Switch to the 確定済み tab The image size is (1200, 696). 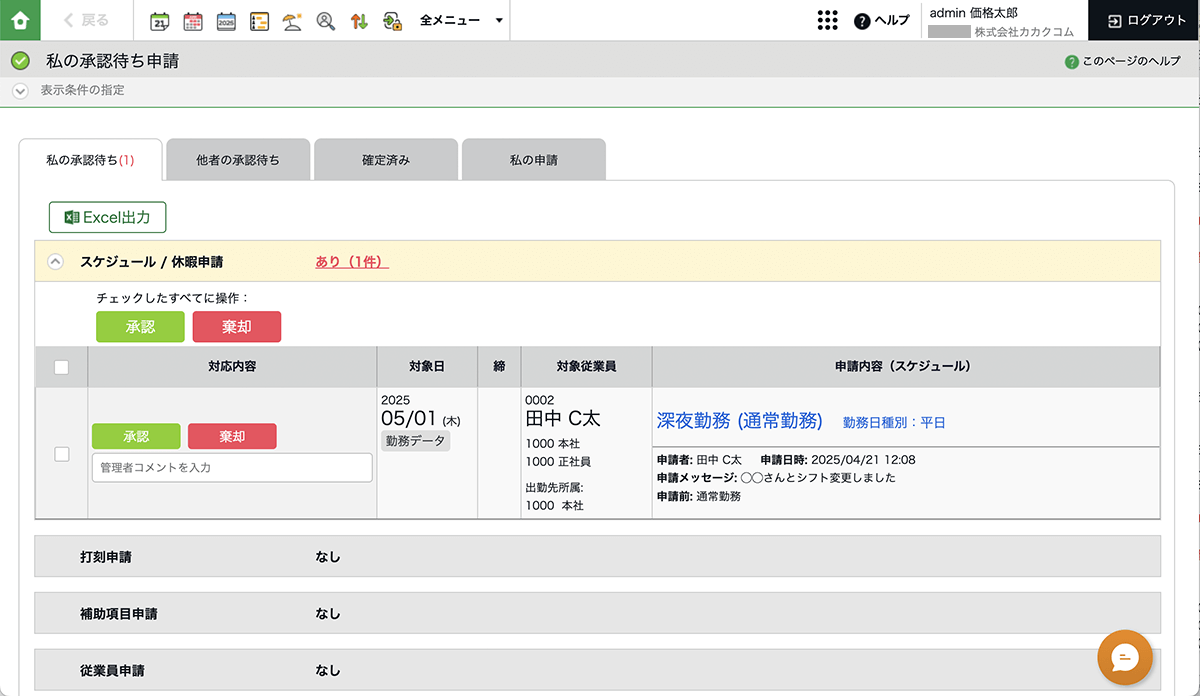pyautogui.click(x=386, y=160)
